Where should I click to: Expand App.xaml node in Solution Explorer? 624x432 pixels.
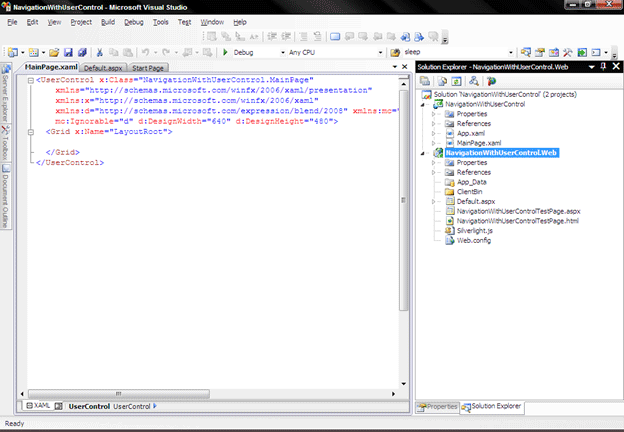pyautogui.click(x=434, y=133)
